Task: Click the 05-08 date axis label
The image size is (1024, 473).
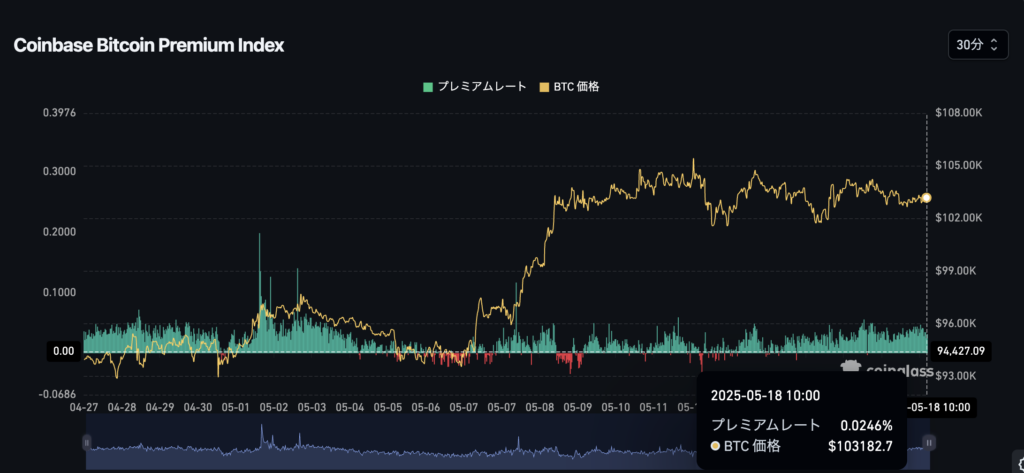Action: [540, 407]
